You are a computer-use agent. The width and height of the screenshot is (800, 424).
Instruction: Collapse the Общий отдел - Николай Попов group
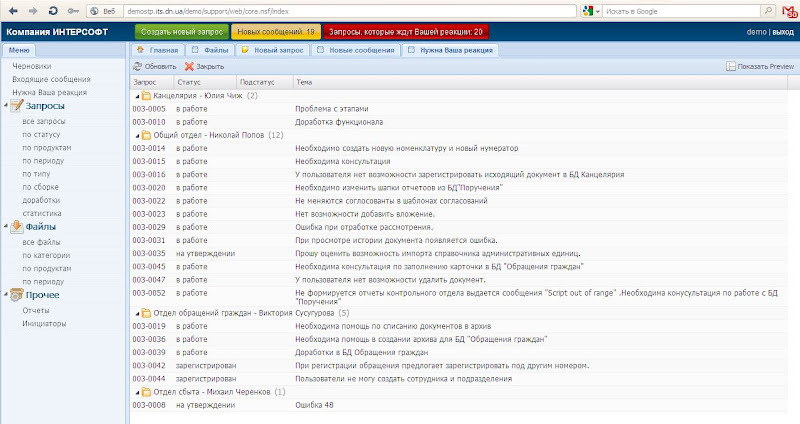click(x=137, y=136)
